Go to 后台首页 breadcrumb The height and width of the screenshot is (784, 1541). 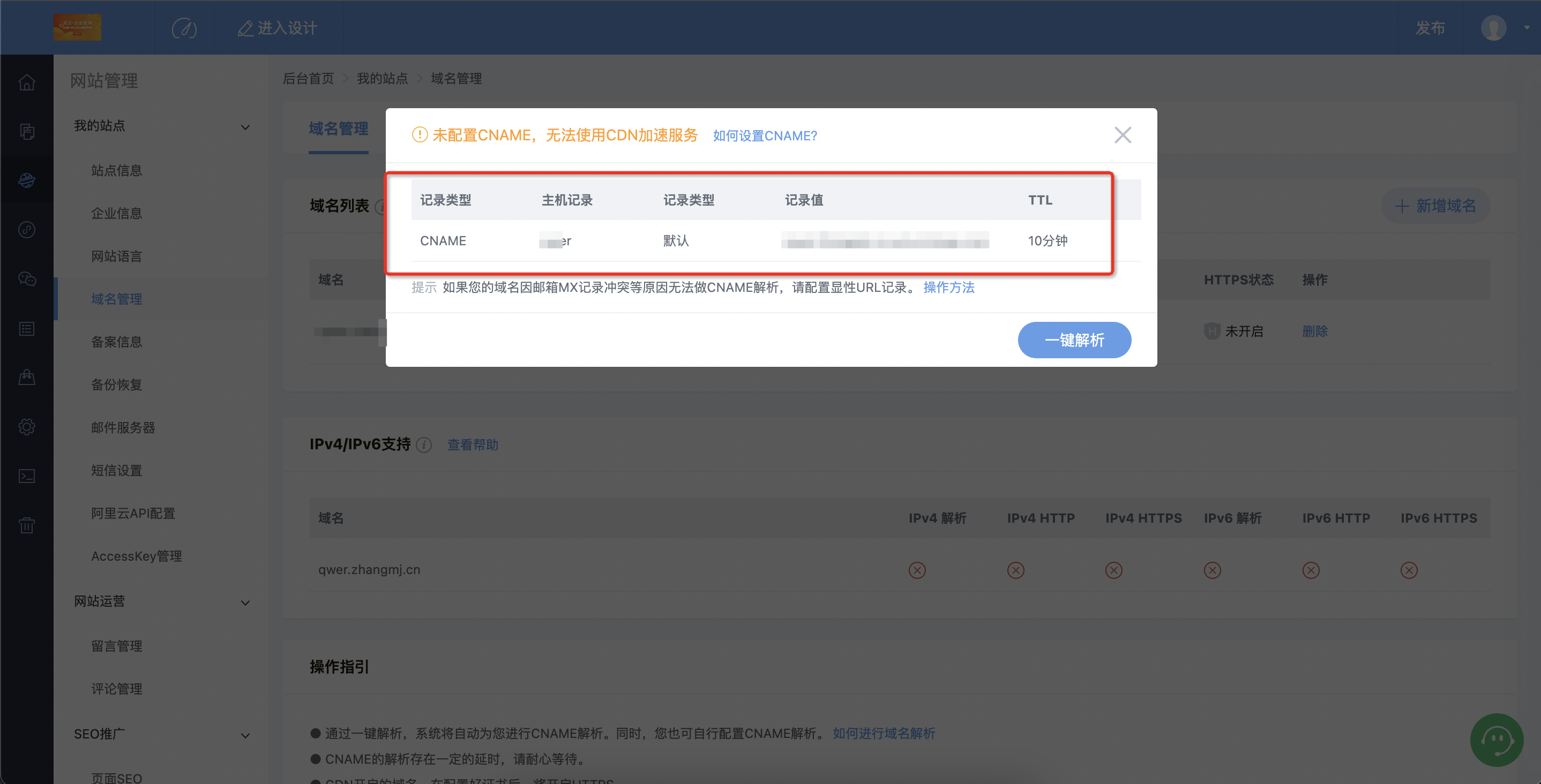pos(309,78)
